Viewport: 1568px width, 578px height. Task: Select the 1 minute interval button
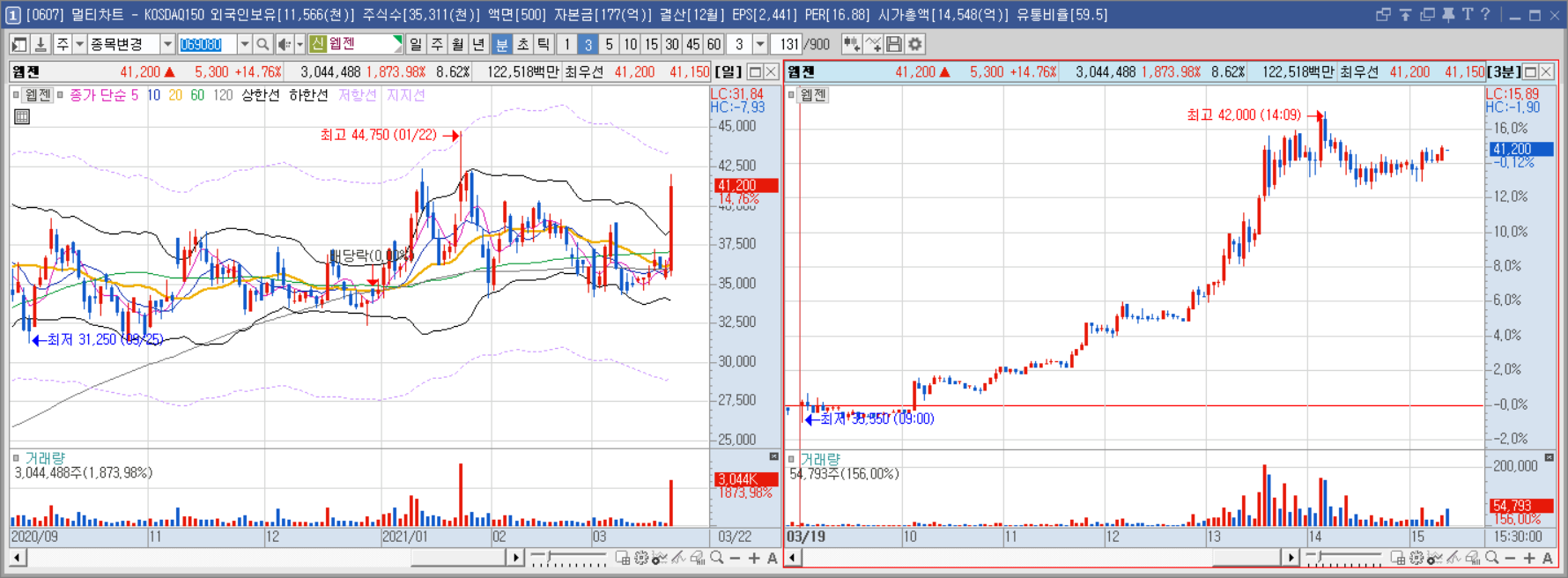[566, 44]
